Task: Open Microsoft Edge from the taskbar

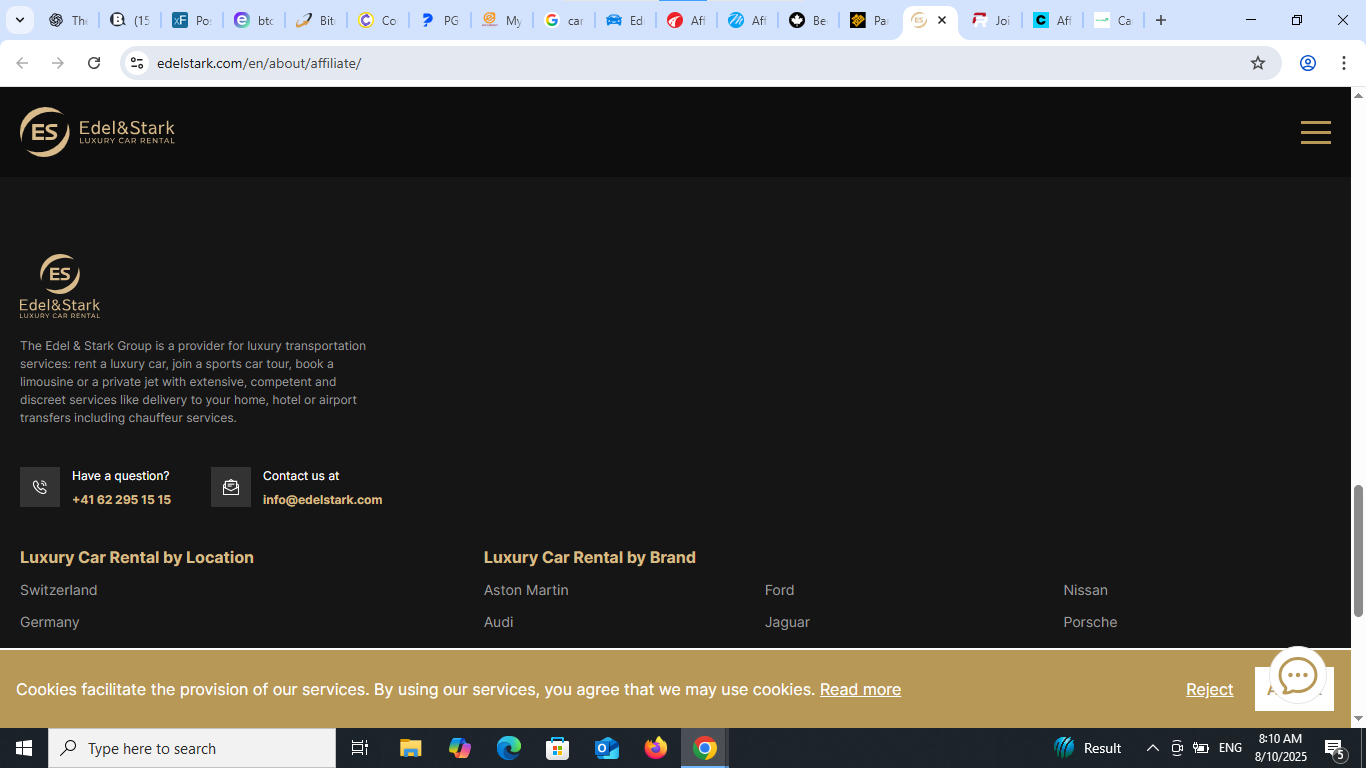Action: (509, 748)
